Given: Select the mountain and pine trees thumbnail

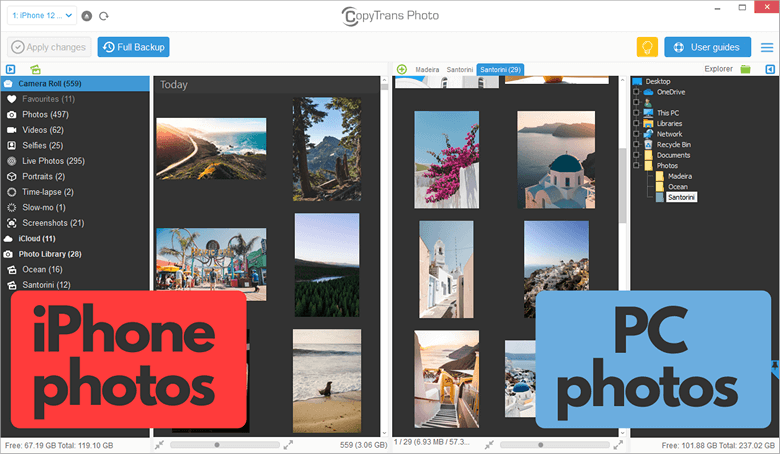Looking at the screenshot, I should click(327, 149).
